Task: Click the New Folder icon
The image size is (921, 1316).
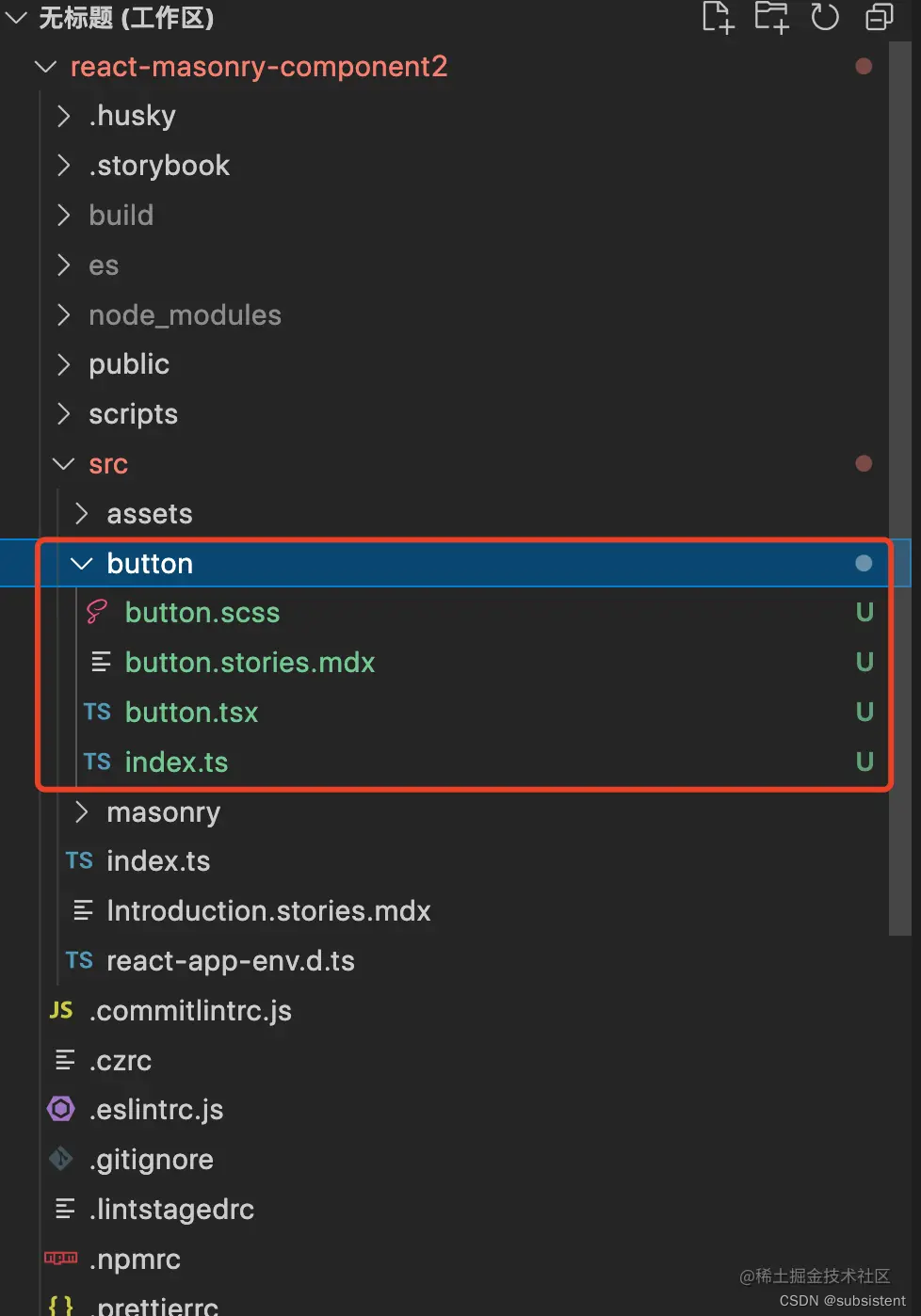Action: (771, 17)
